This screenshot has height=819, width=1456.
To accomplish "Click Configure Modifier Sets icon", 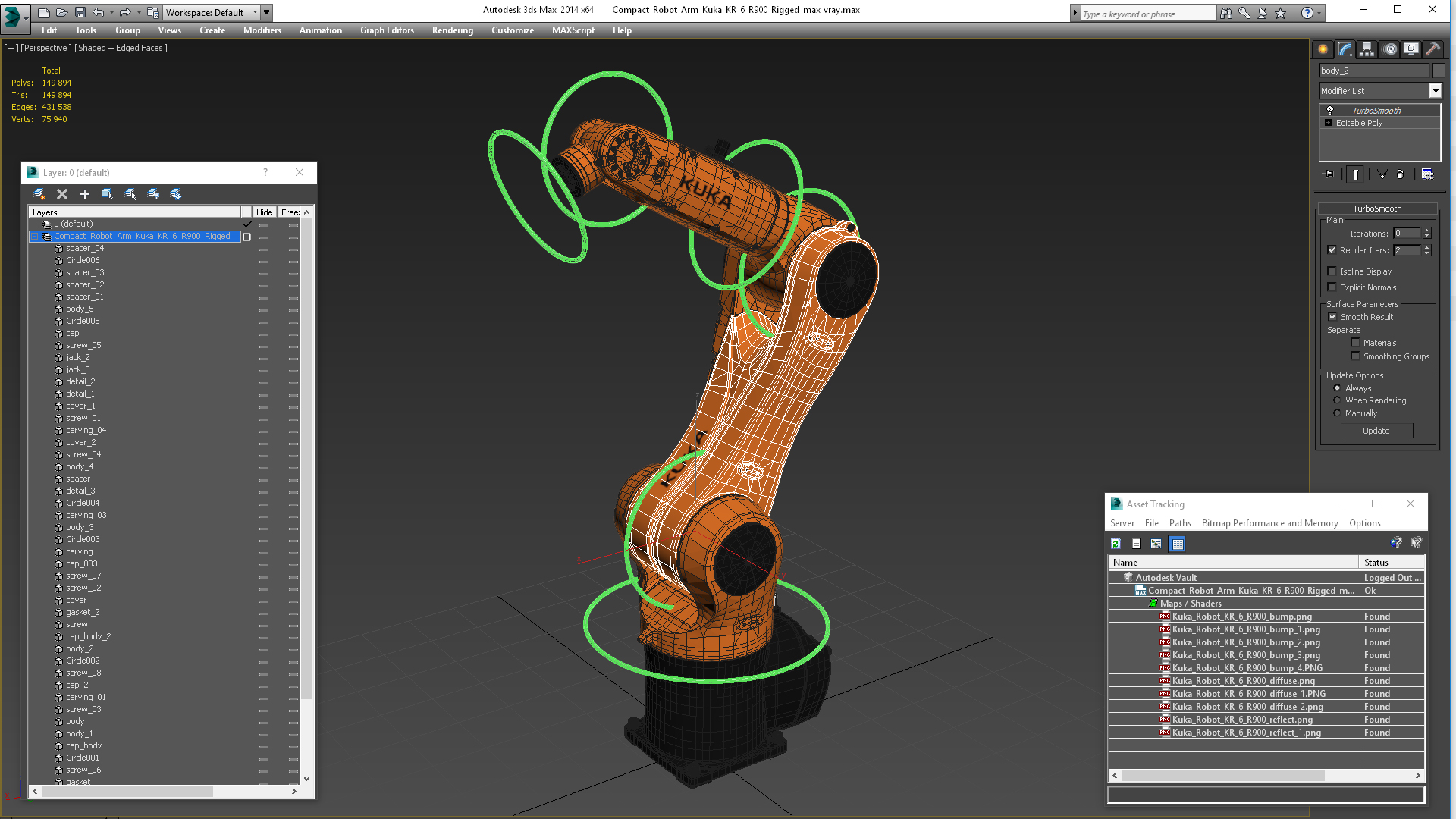I will click(1427, 174).
